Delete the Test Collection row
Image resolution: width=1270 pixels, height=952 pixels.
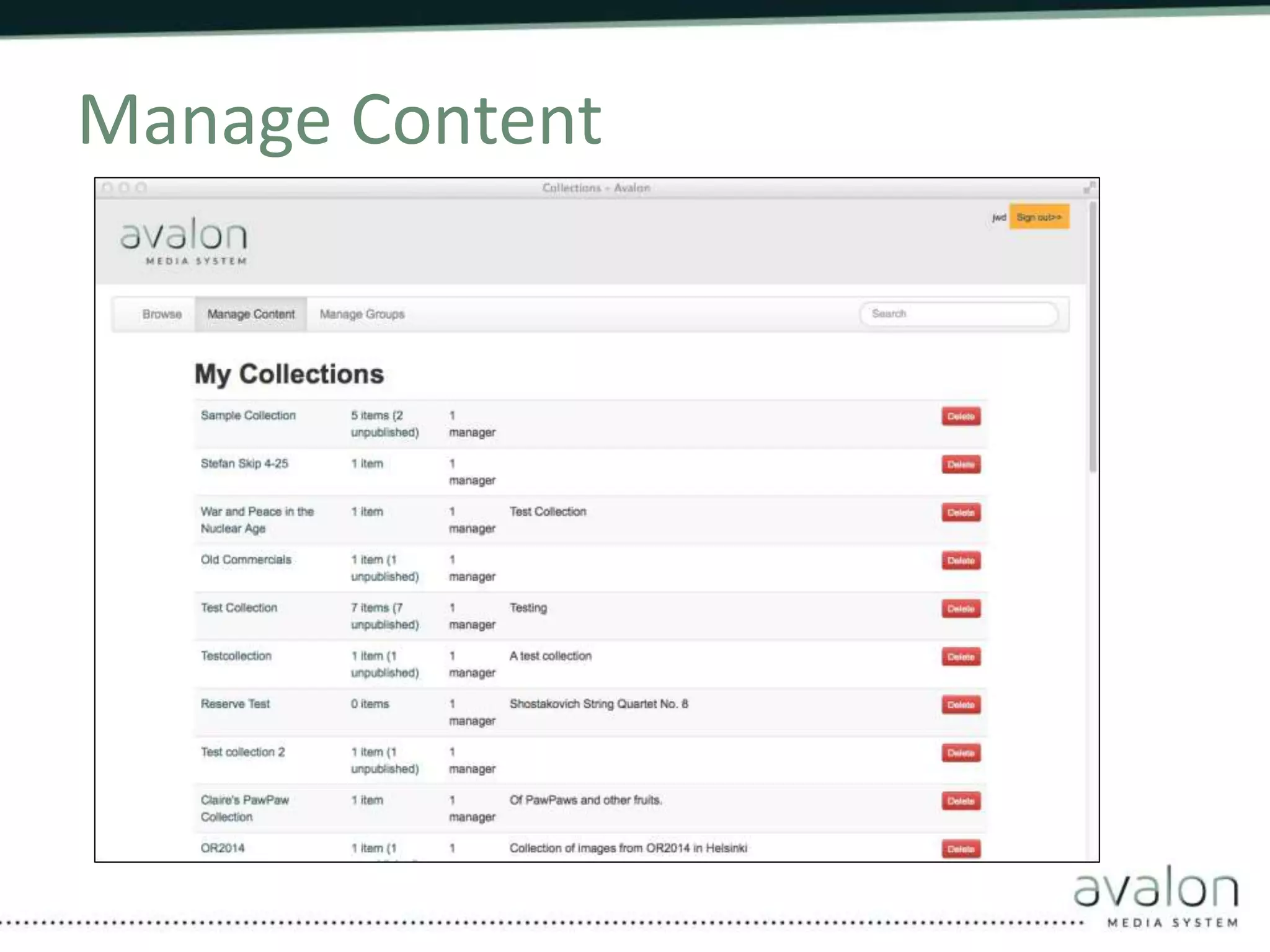(961, 609)
